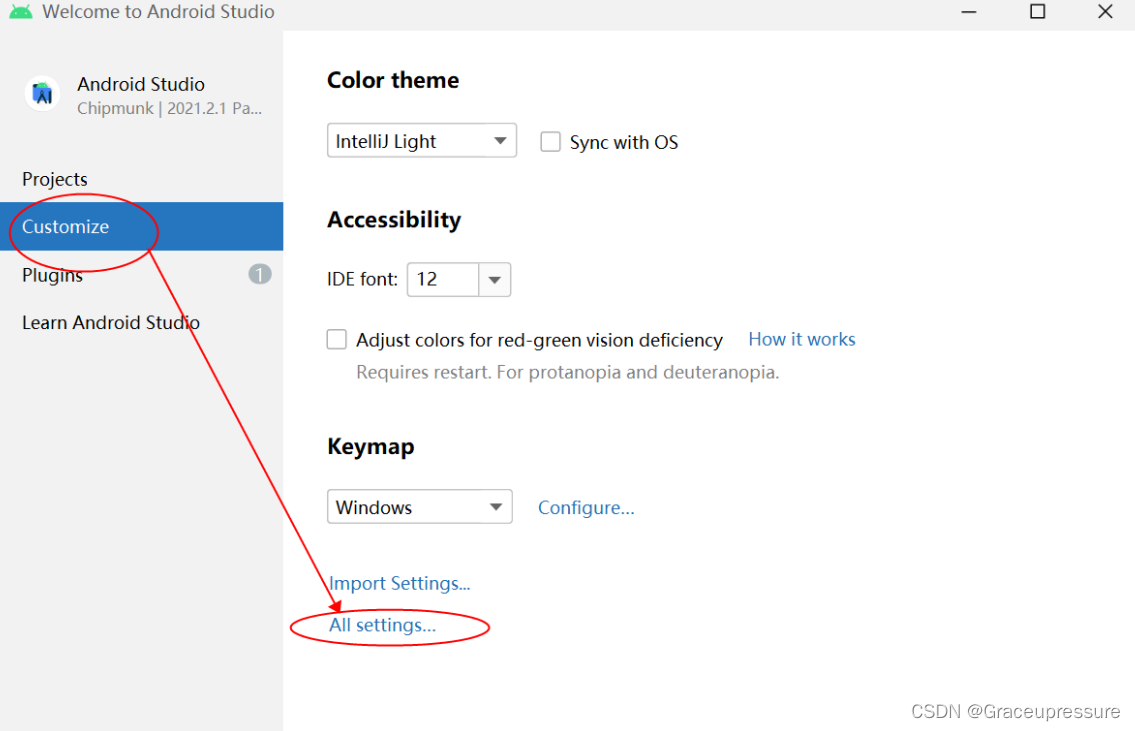Click the Accessibility section heading
Viewport: 1135px width, 731px height.
pyautogui.click(x=394, y=219)
